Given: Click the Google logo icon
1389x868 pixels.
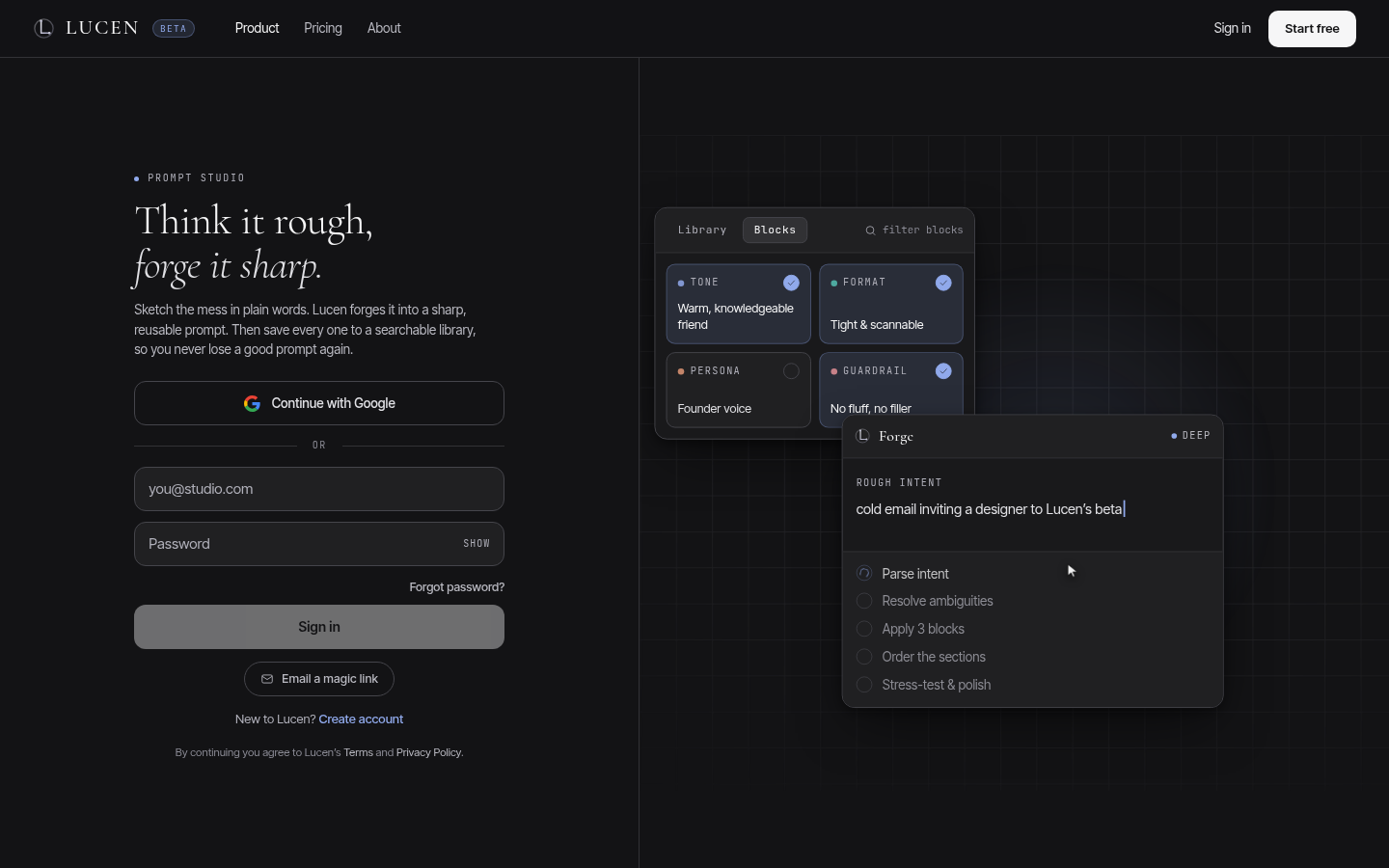Looking at the screenshot, I should click(x=252, y=403).
